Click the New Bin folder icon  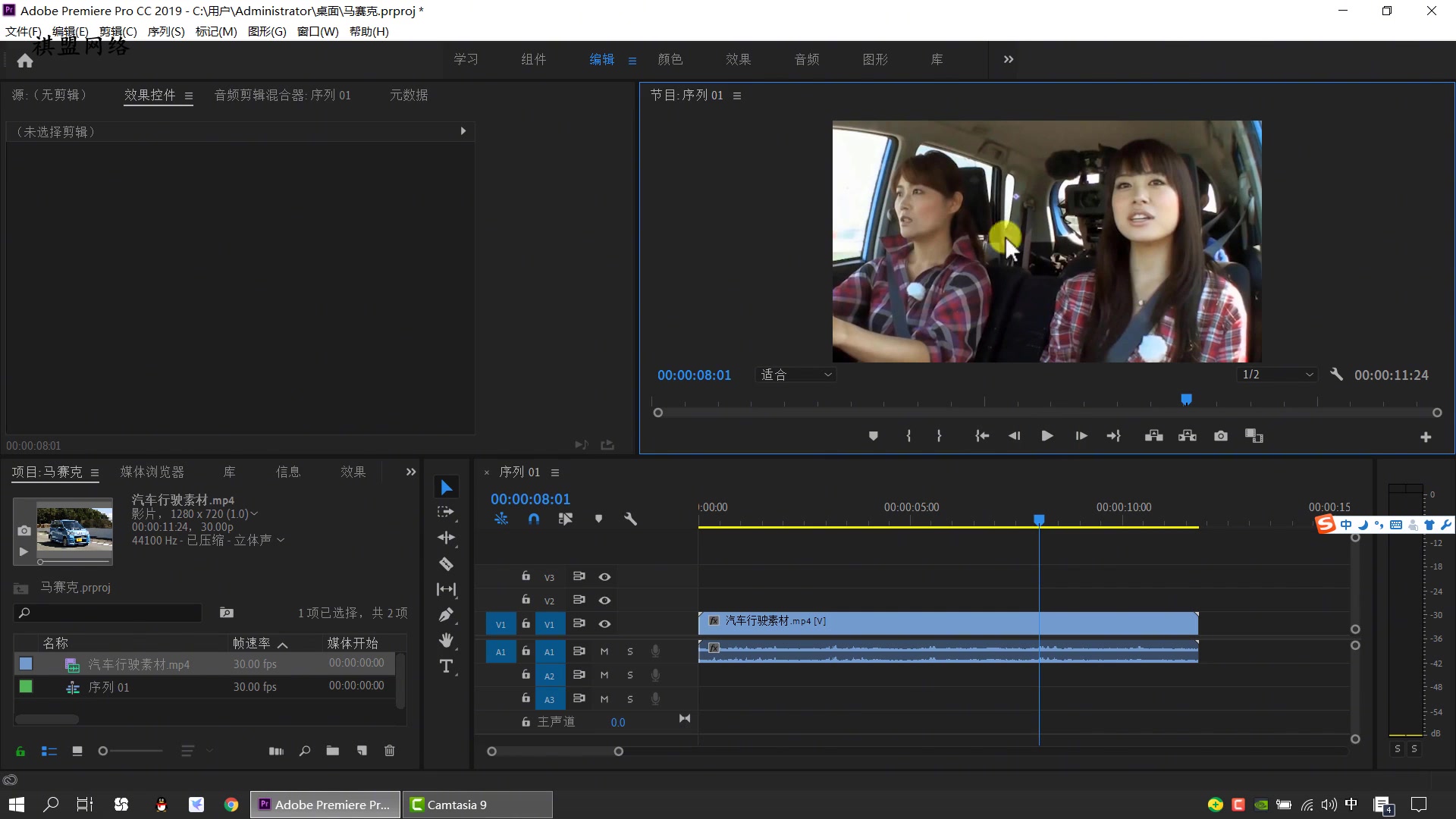click(333, 751)
